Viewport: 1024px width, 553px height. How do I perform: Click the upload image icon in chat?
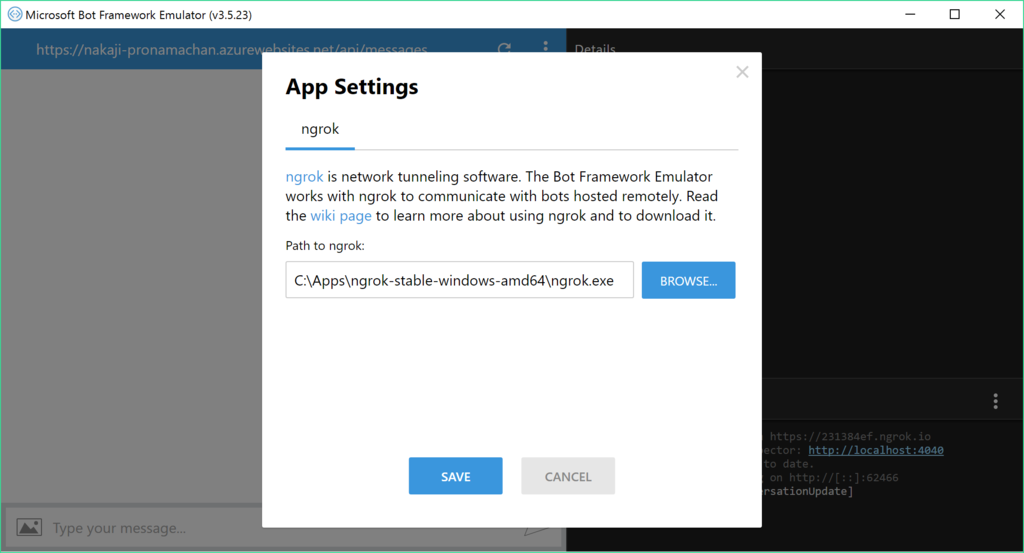29,527
